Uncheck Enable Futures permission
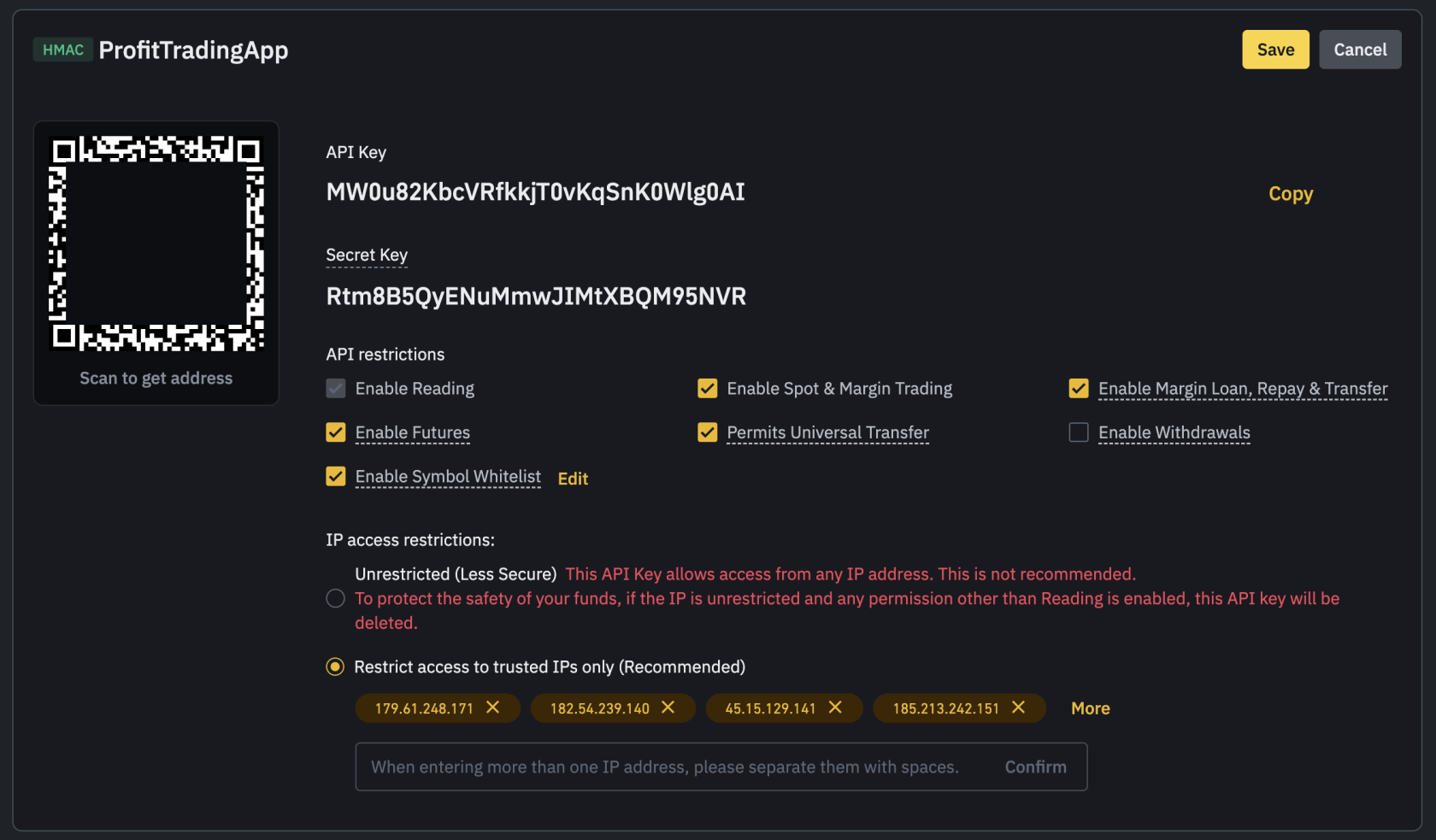This screenshot has width=1436, height=840. (335, 432)
